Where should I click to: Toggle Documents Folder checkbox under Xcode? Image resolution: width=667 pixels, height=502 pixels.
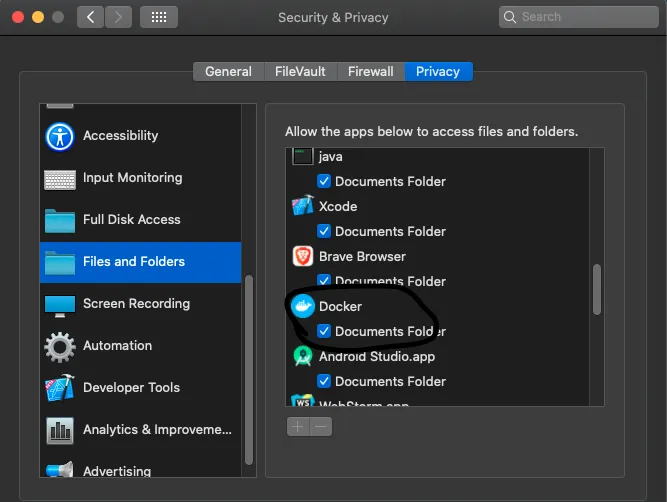click(324, 231)
